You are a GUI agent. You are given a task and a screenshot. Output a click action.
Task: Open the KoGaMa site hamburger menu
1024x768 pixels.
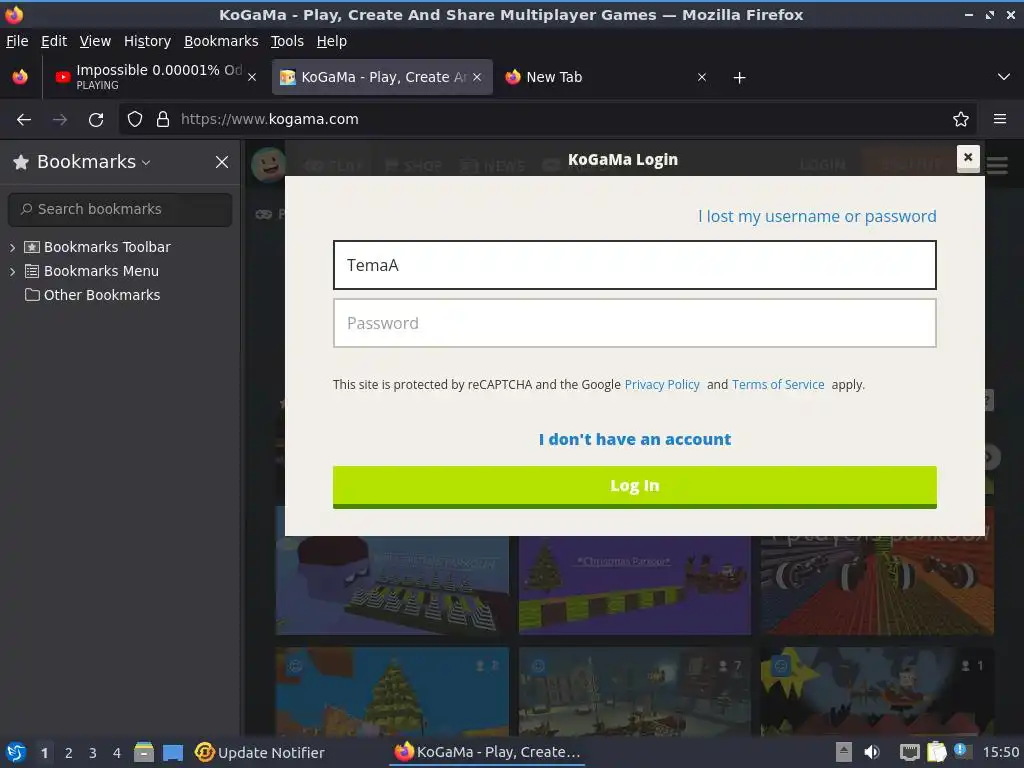[997, 165]
